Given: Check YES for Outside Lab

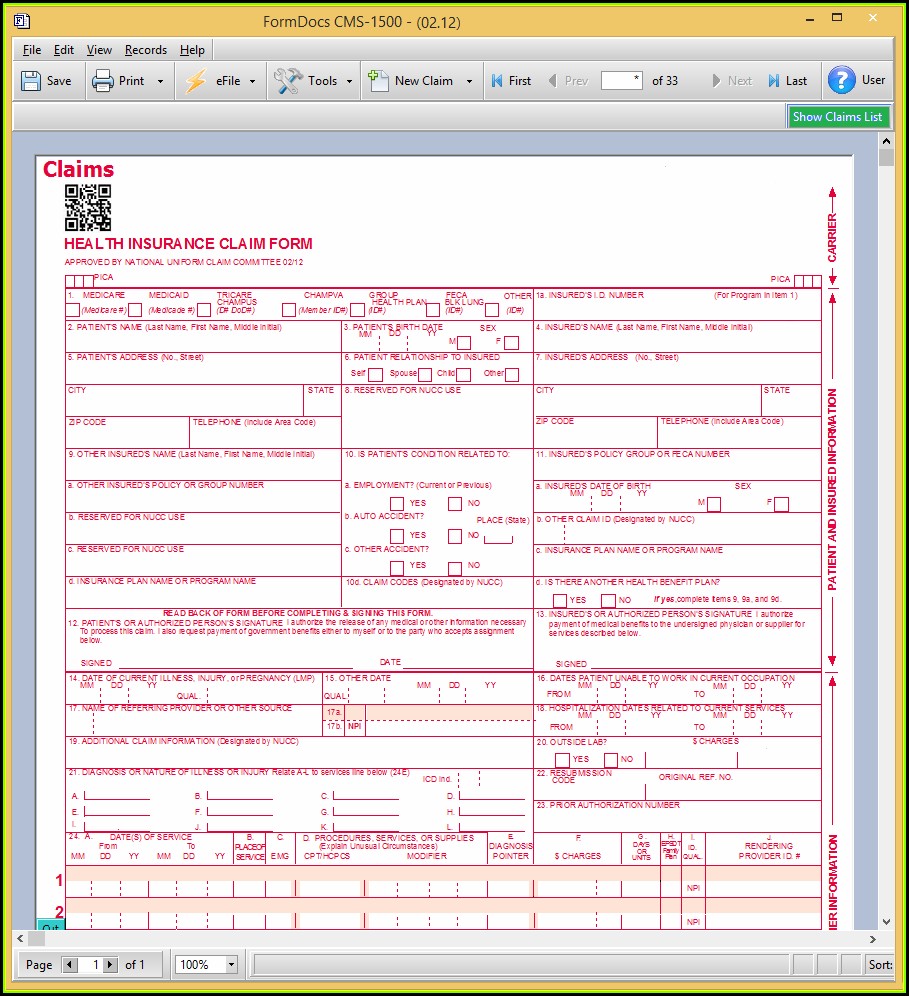Looking at the screenshot, I should [562, 760].
